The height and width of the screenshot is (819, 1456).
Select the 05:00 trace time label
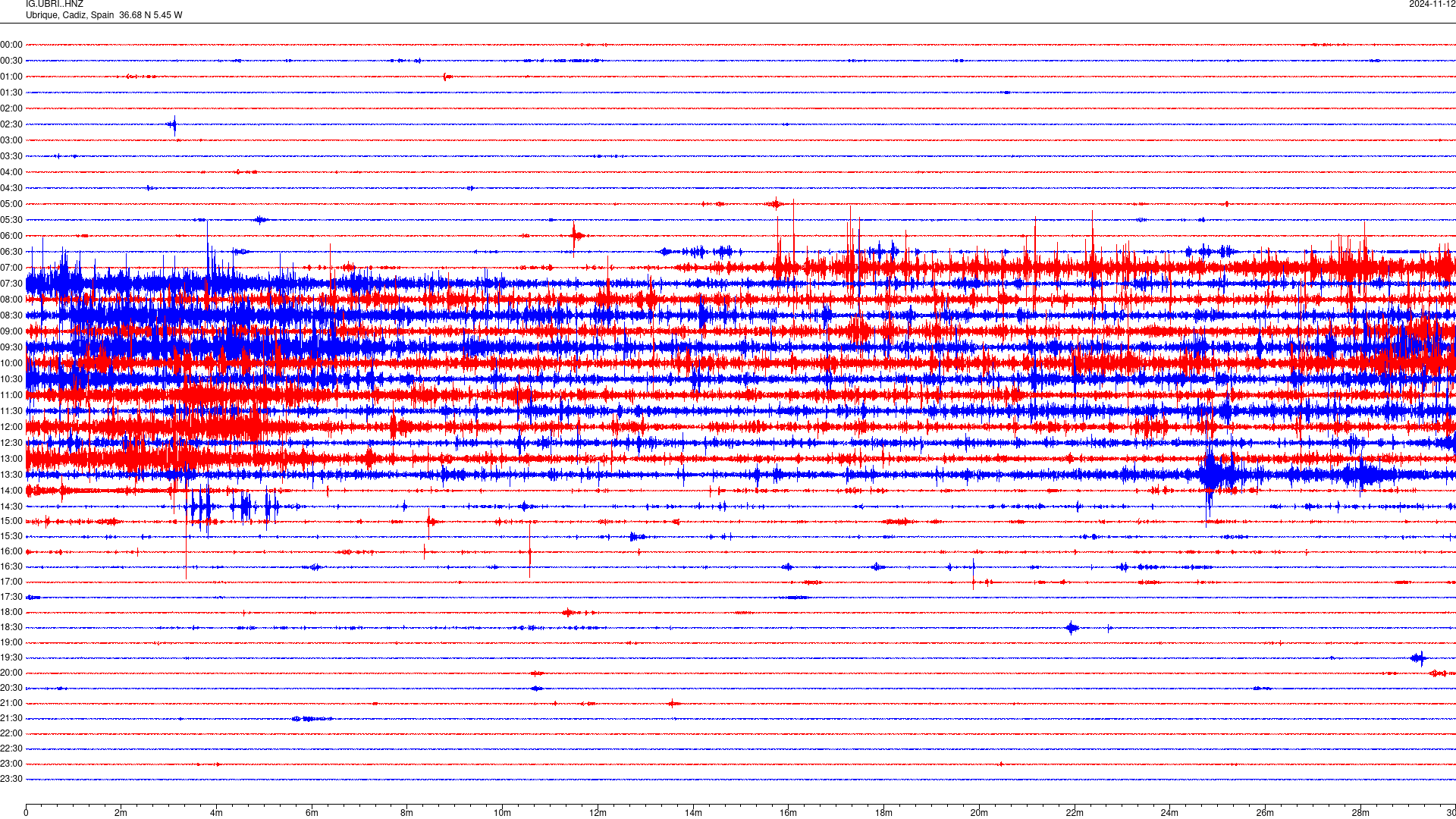pos(11,204)
